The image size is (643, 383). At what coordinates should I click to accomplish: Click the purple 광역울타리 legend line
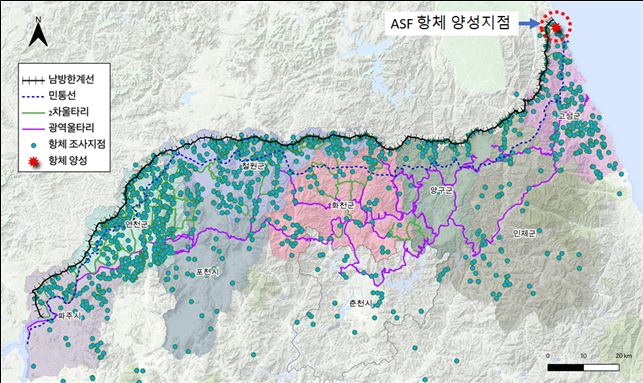click(x=33, y=128)
